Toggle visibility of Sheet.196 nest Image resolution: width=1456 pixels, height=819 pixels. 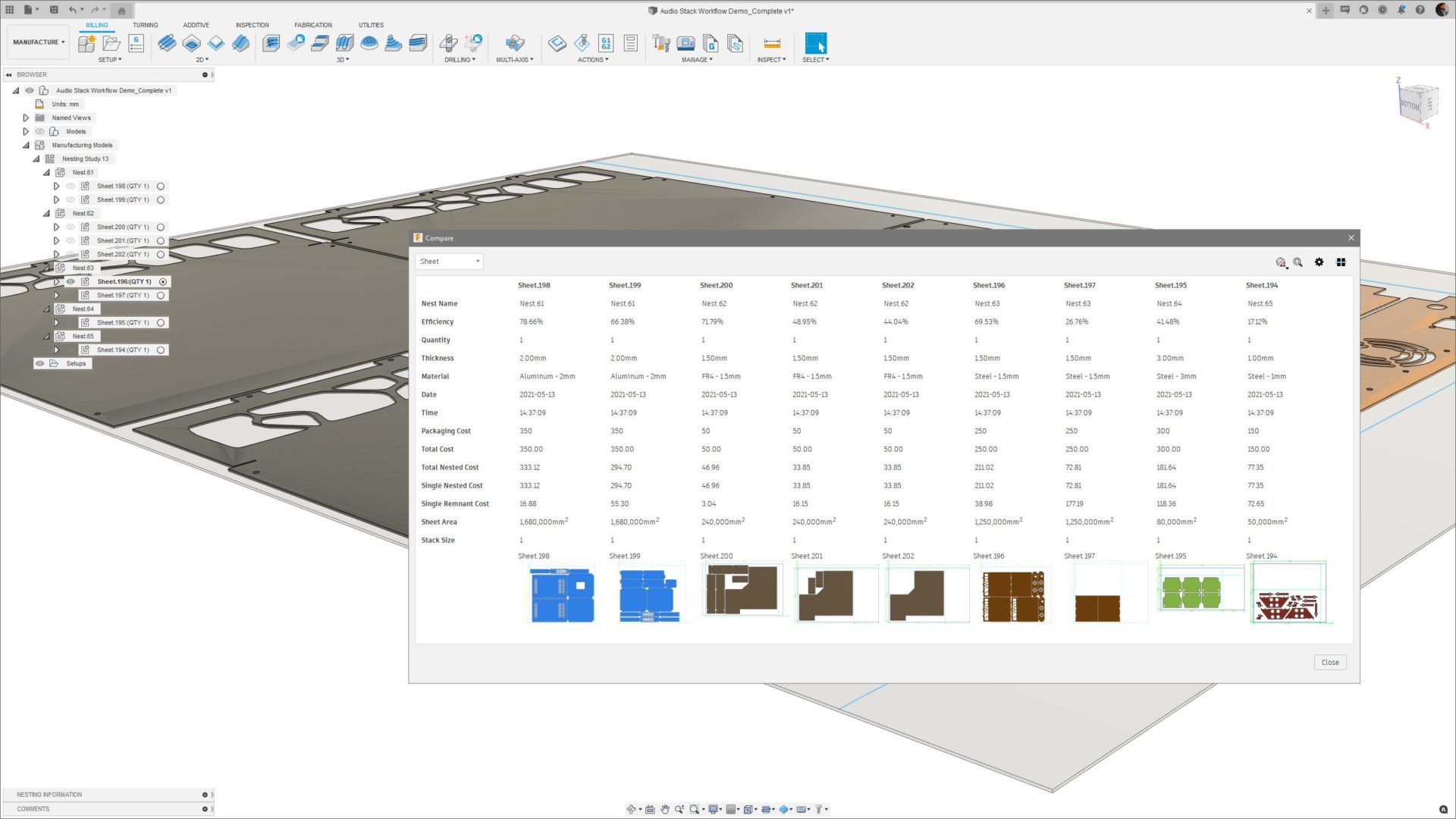point(71,281)
